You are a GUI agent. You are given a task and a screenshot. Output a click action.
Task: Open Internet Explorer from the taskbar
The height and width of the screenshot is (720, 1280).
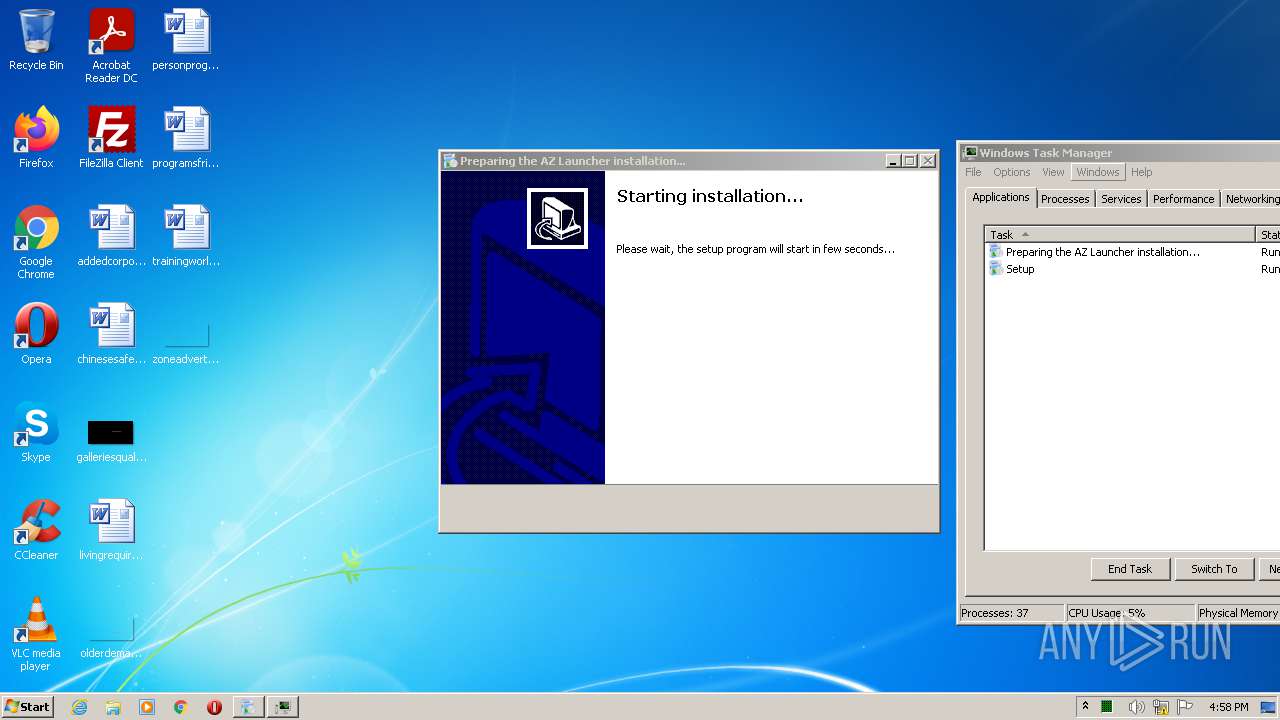80,707
